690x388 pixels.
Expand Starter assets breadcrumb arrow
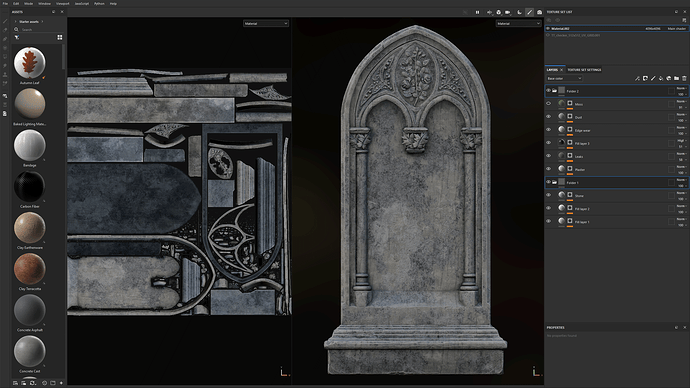(42, 22)
